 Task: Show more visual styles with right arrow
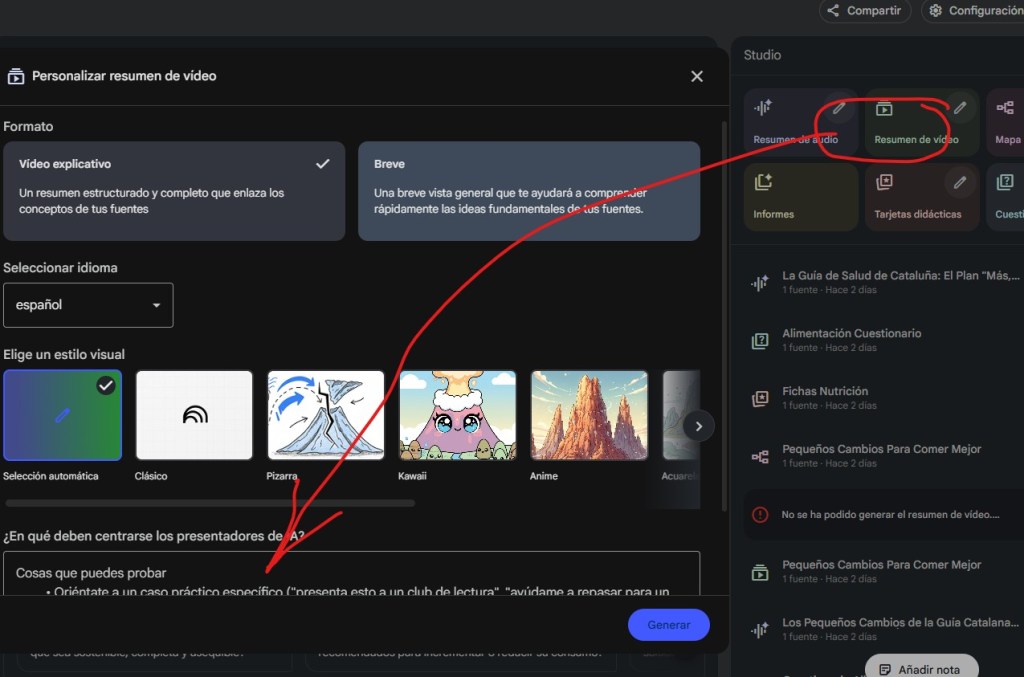(699, 426)
